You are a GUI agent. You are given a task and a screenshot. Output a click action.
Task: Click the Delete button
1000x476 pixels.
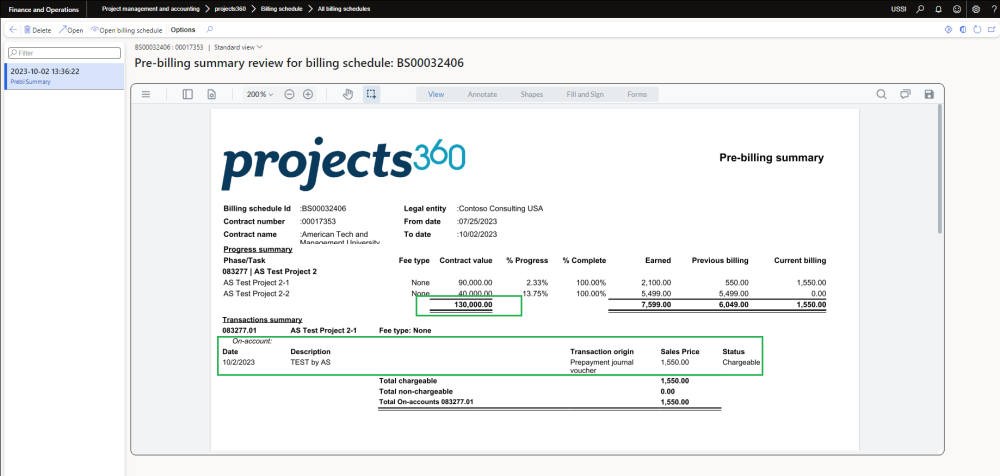pos(36,30)
